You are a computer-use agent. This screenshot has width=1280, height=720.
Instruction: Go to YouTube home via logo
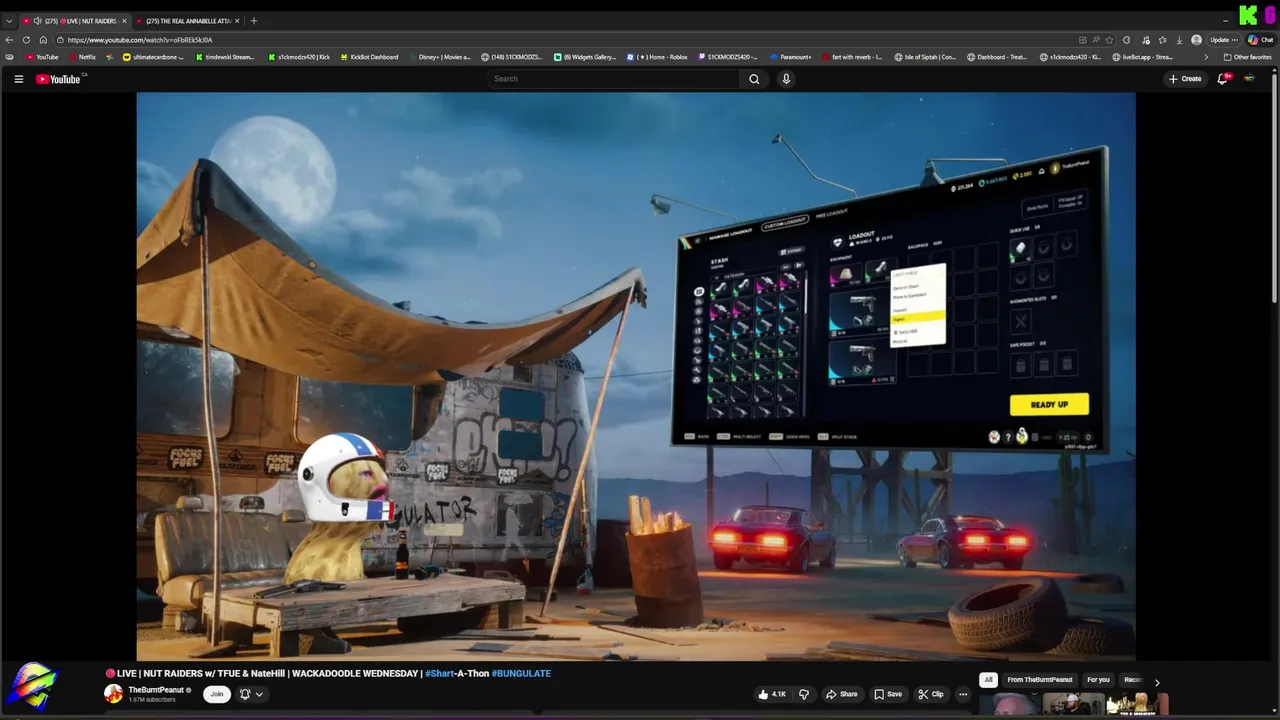[x=58, y=79]
